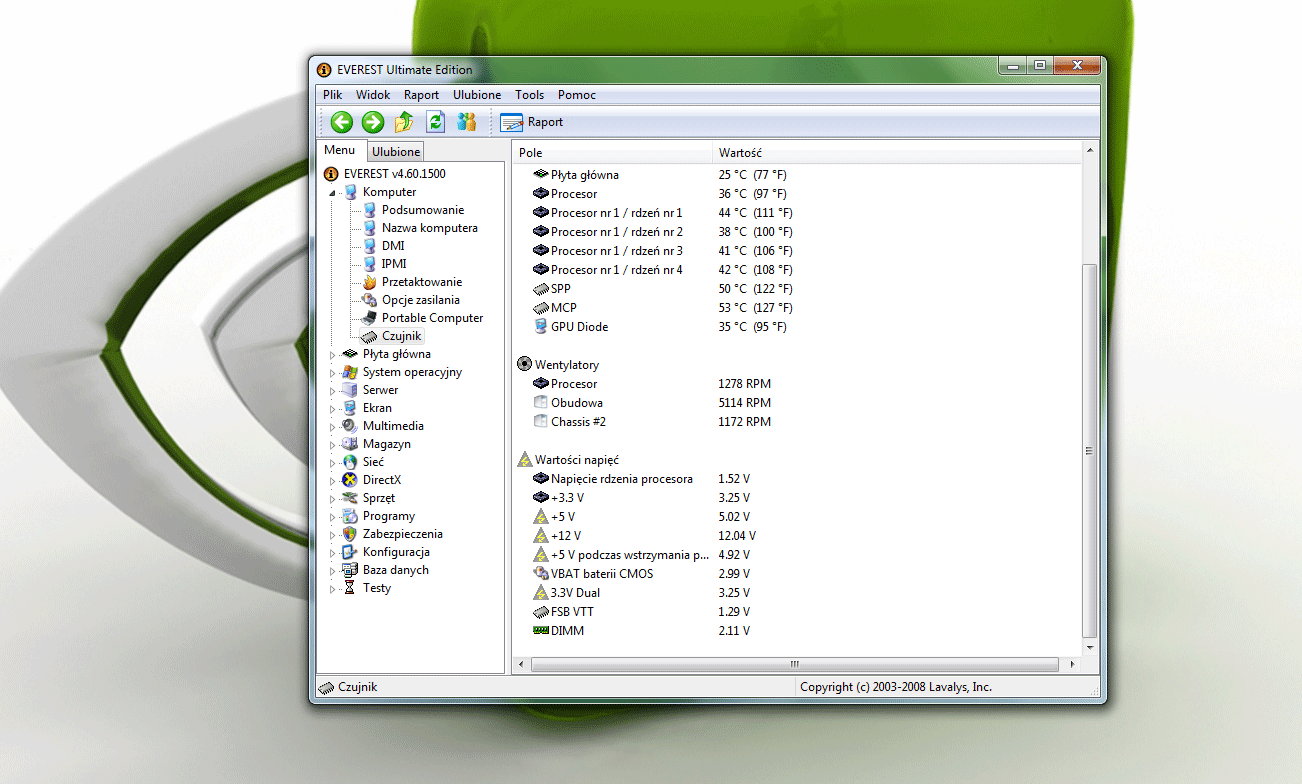Viewport: 1302px width, 784px height.
Task: Click the DMI tree icon
Action: [369, 246]
